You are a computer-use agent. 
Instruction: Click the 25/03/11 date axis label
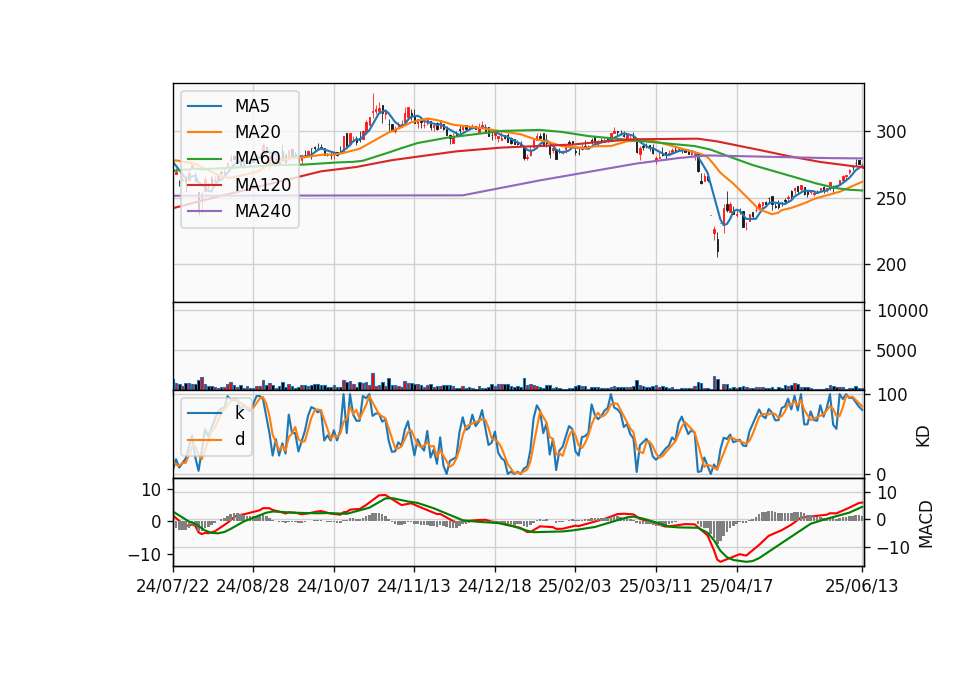pos(656,586)
